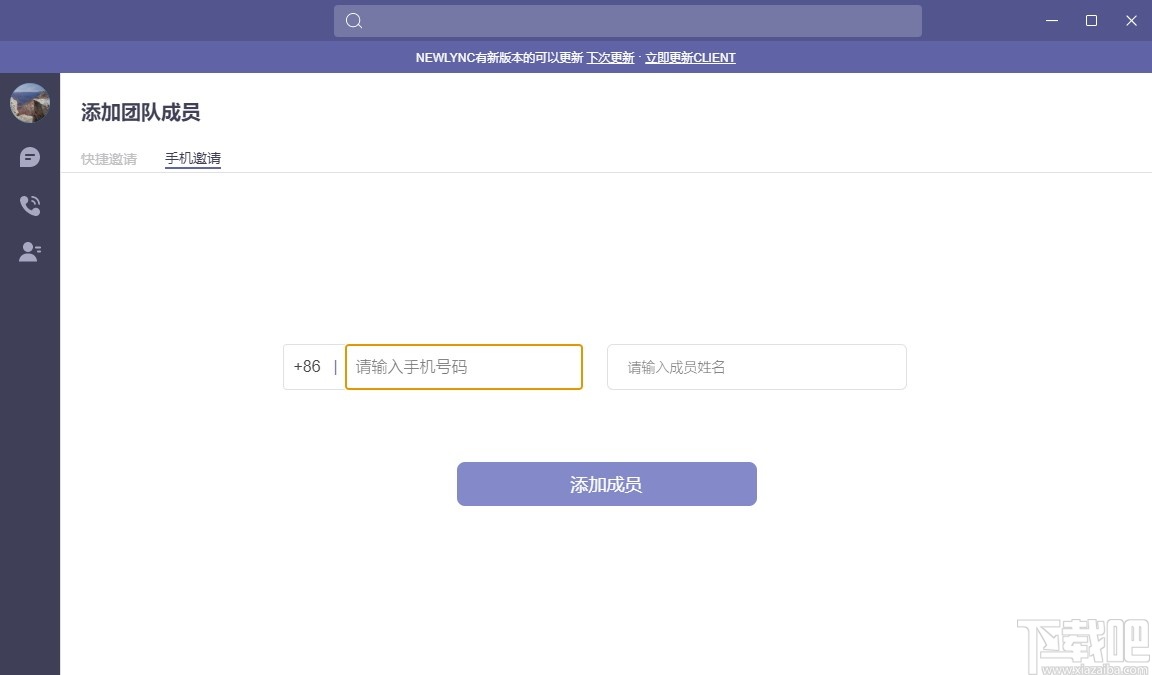Click the search bar at the top
Viewport: 1152px width, 675px height.
tap(628, 20)
